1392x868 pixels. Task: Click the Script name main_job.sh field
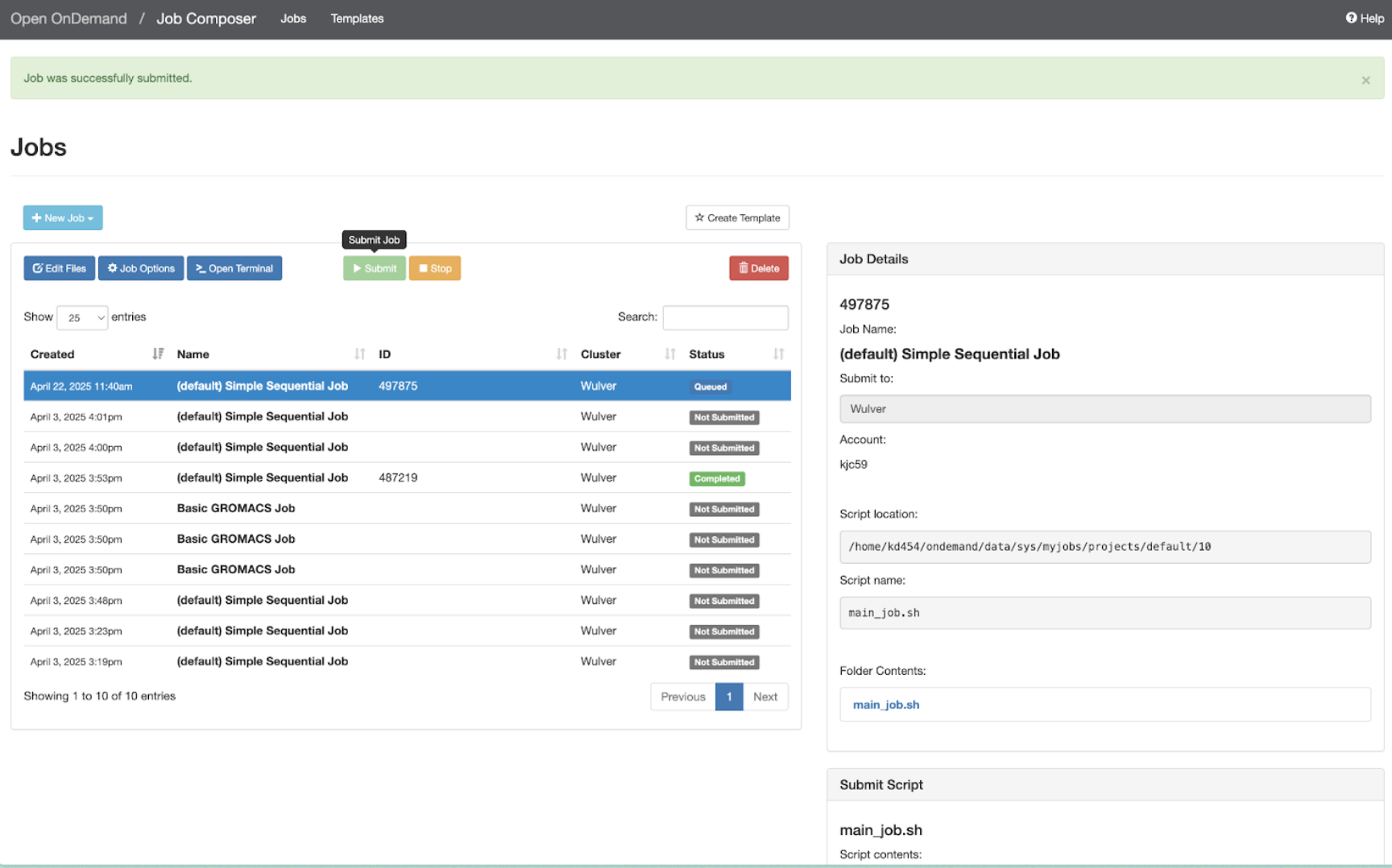coord(1105,613)
